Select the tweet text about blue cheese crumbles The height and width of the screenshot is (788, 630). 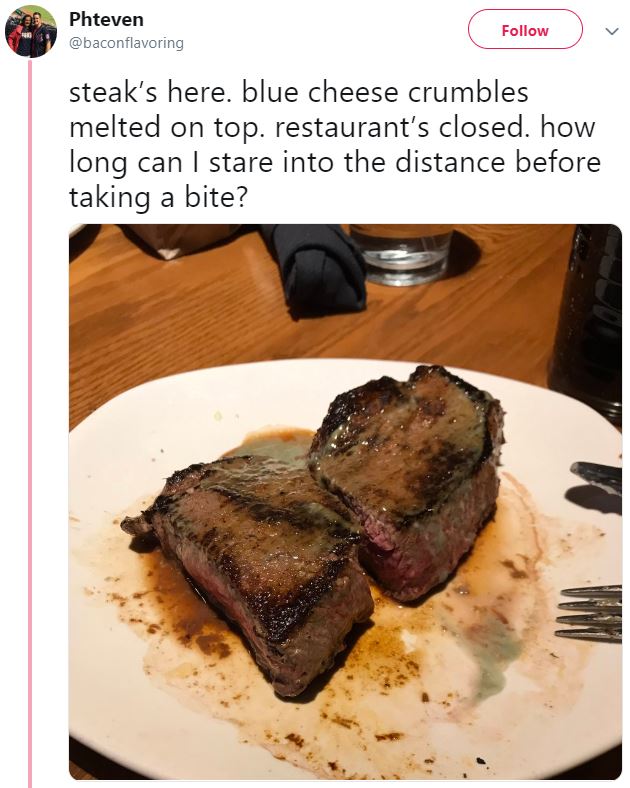[x=335, y=145]
